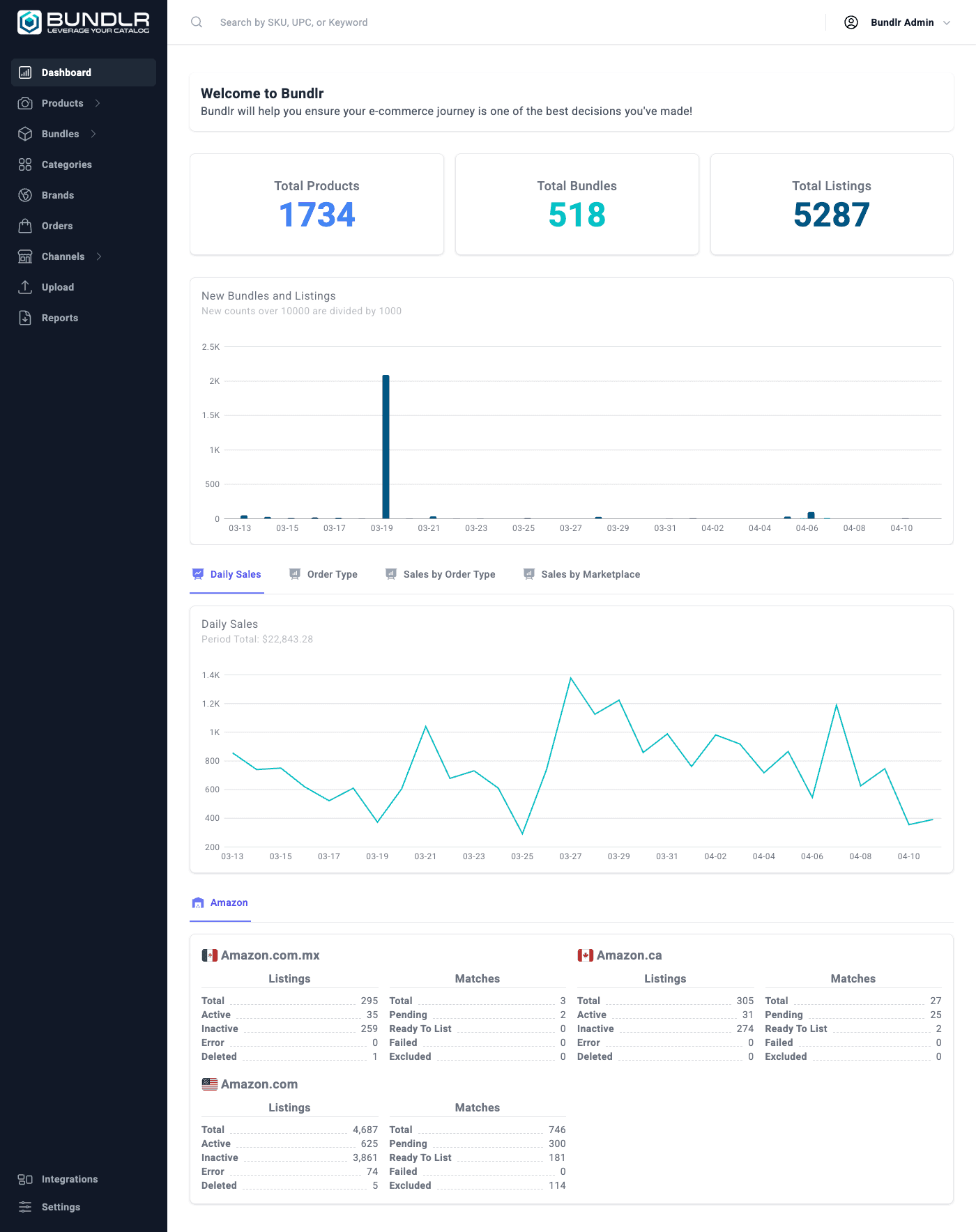
Task: Expand the Products submenu chevron
Action: pyautogui.click(x=98, y=103)
